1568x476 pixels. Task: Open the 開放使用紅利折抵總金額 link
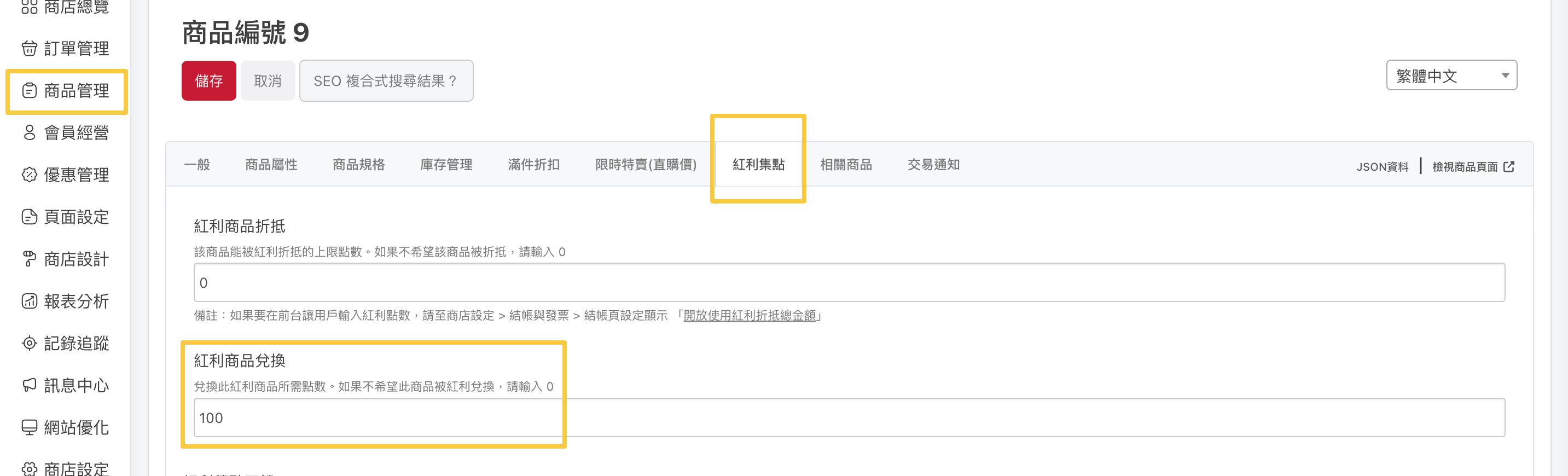point(750,315)
